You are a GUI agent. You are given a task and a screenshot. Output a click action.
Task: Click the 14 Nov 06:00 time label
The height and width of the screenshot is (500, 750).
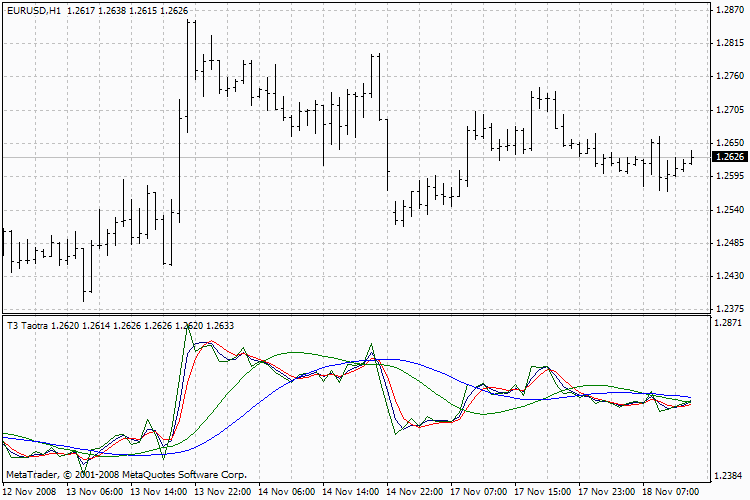click(x=287, y=492)
